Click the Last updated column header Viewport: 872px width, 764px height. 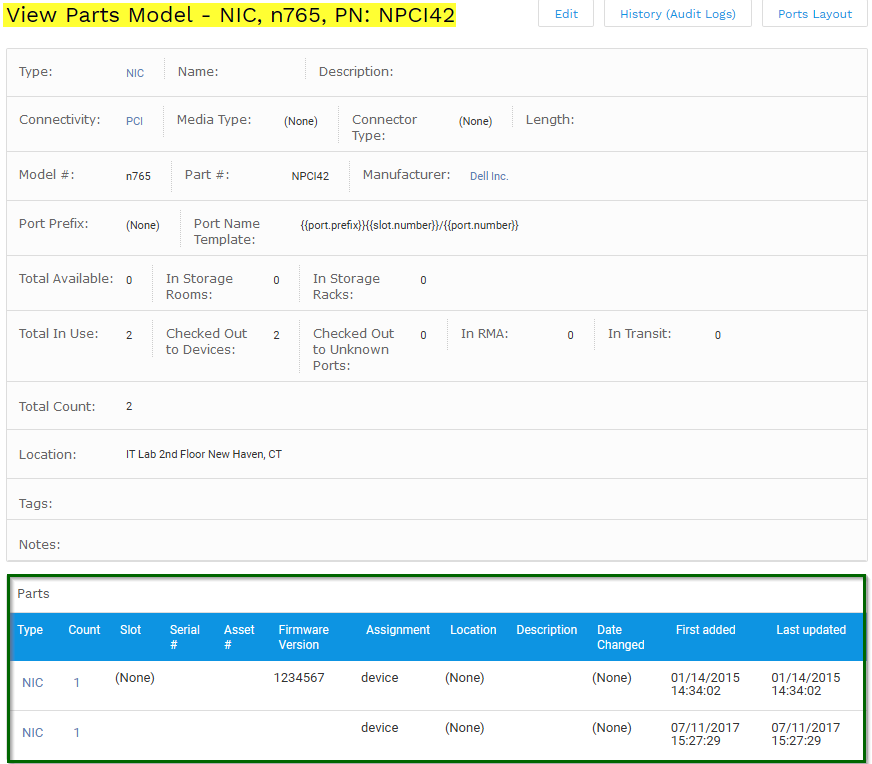(811, 630)
